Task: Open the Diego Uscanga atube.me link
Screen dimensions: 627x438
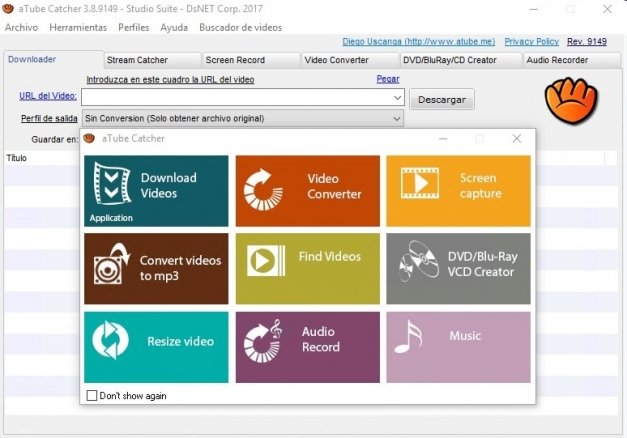Action: pyautogui.click(x=419, y=42)
